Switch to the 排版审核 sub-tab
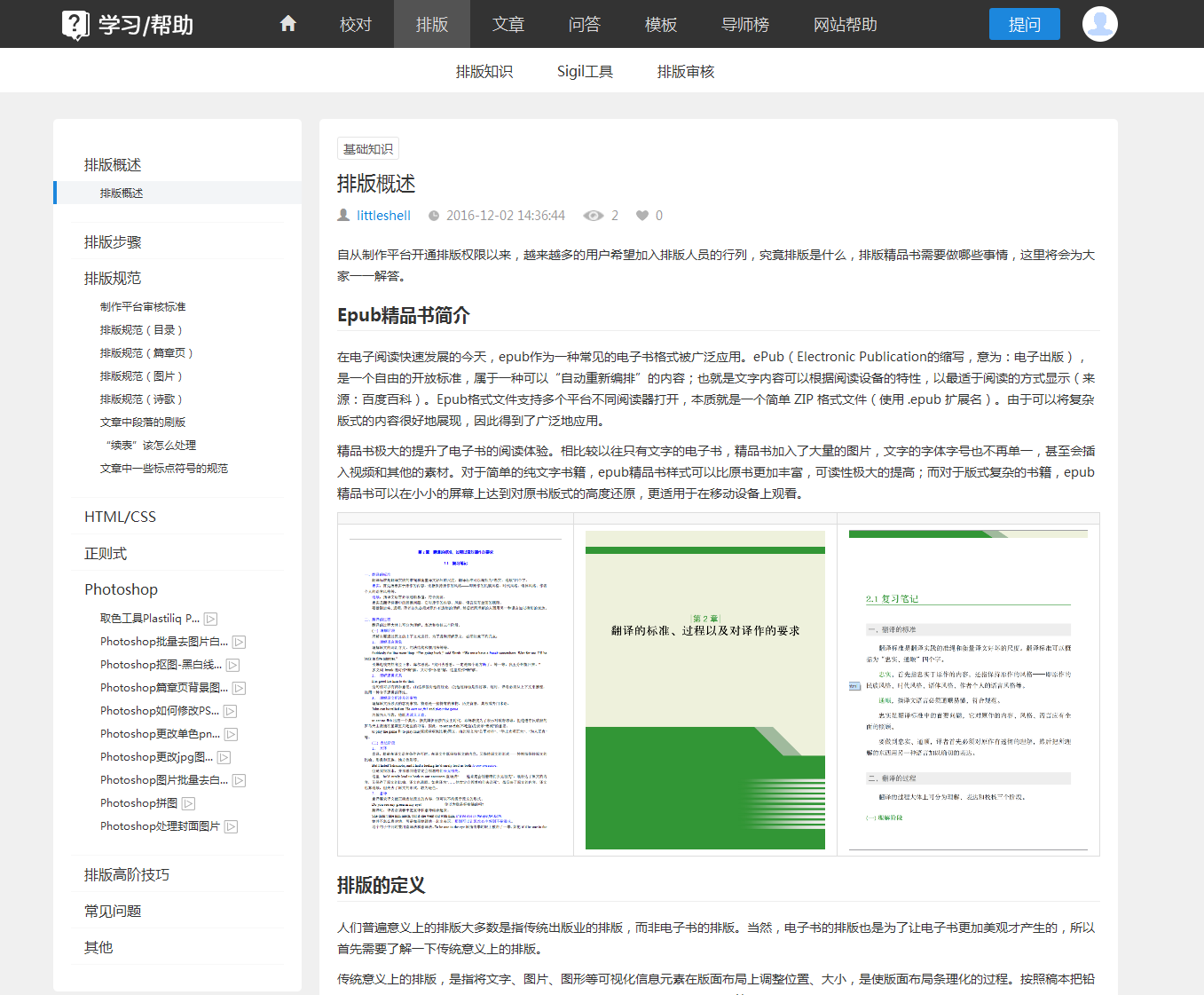 click(686, 71)
